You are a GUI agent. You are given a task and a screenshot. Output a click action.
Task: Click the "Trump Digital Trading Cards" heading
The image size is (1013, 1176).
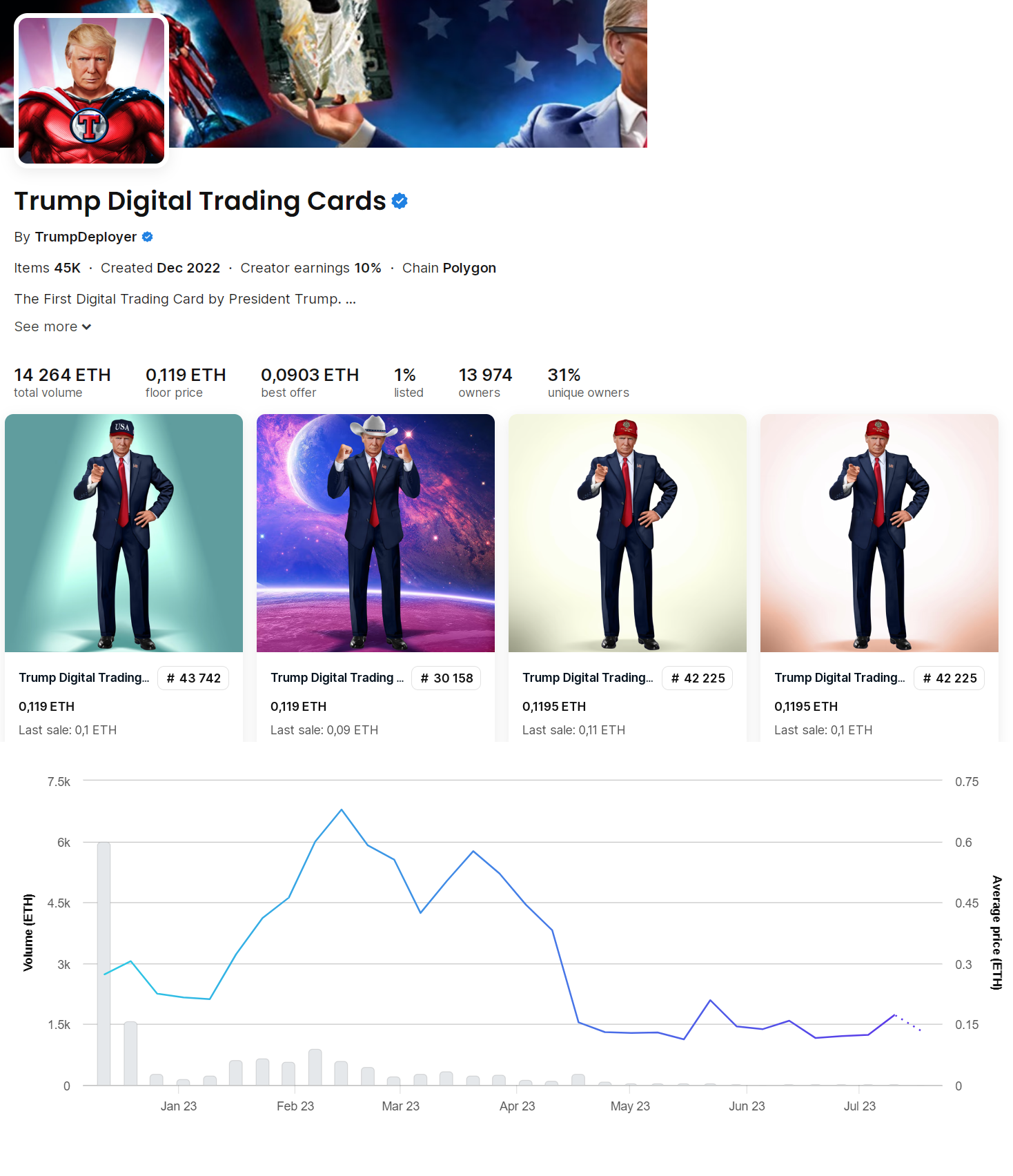click(200, 201)
